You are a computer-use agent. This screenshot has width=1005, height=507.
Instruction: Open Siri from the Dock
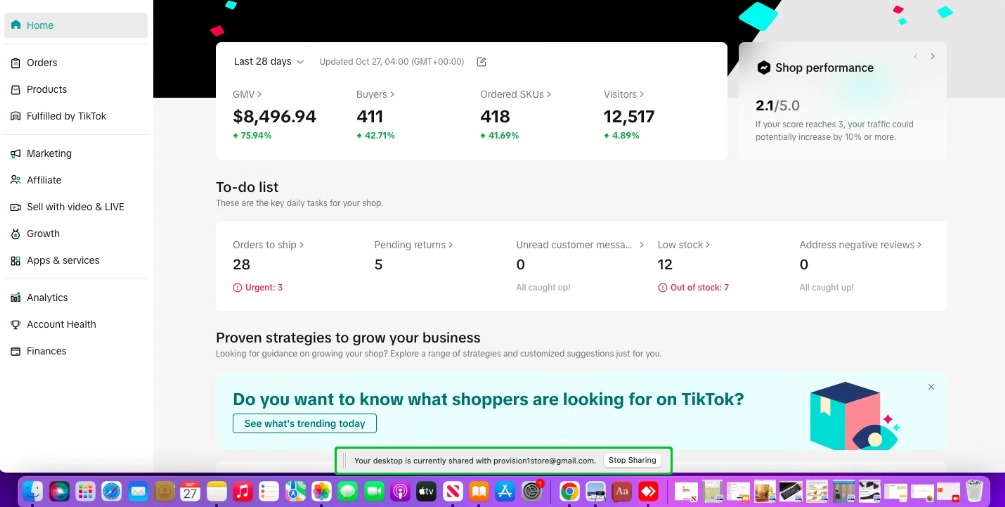59,492
